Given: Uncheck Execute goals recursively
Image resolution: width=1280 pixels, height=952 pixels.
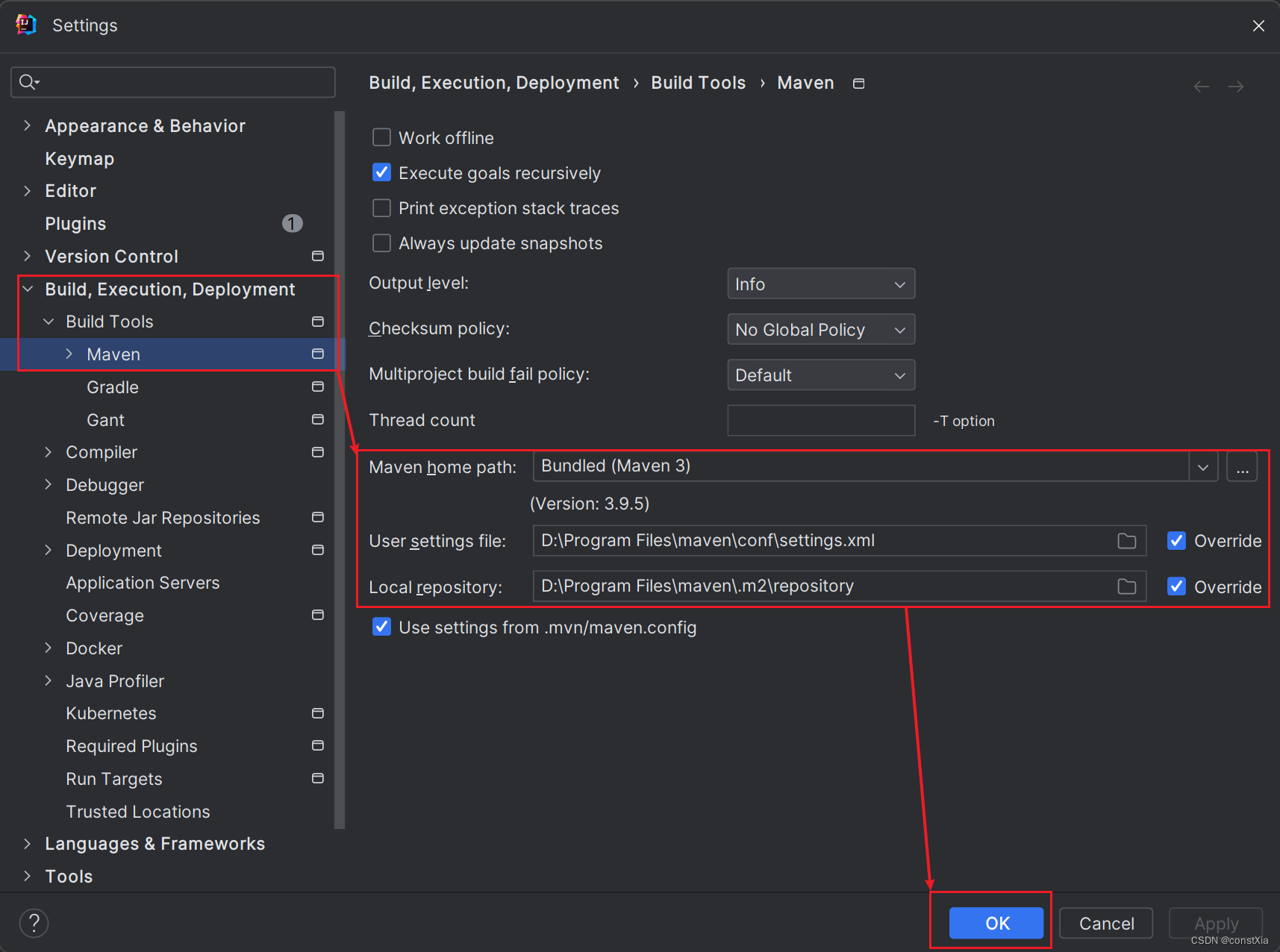Looking at the screenshot, I should click(x=381, y=172).
